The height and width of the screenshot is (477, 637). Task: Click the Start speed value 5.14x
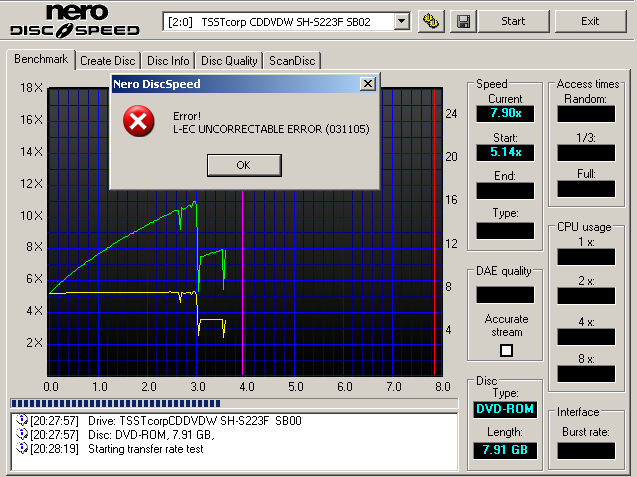tap(505, 152)
